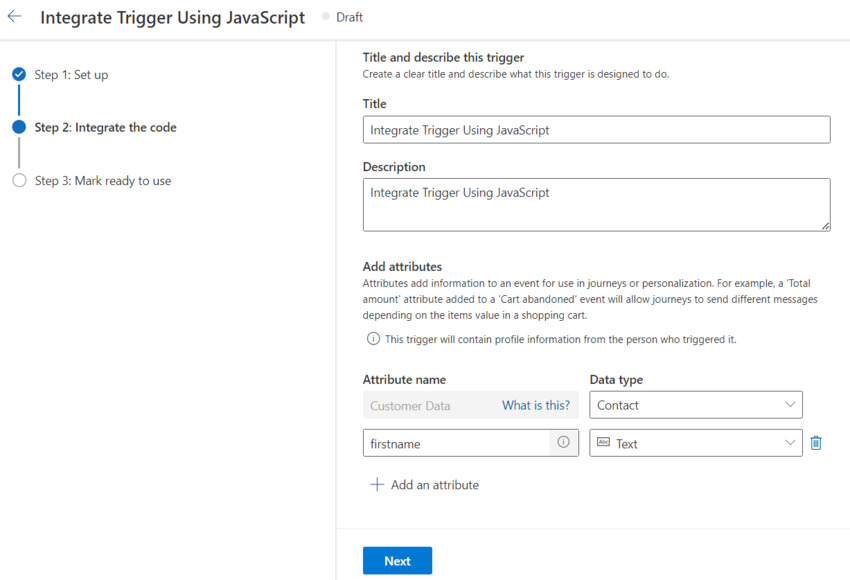Click the Text type icon in dropdown

tap(603, 443)
